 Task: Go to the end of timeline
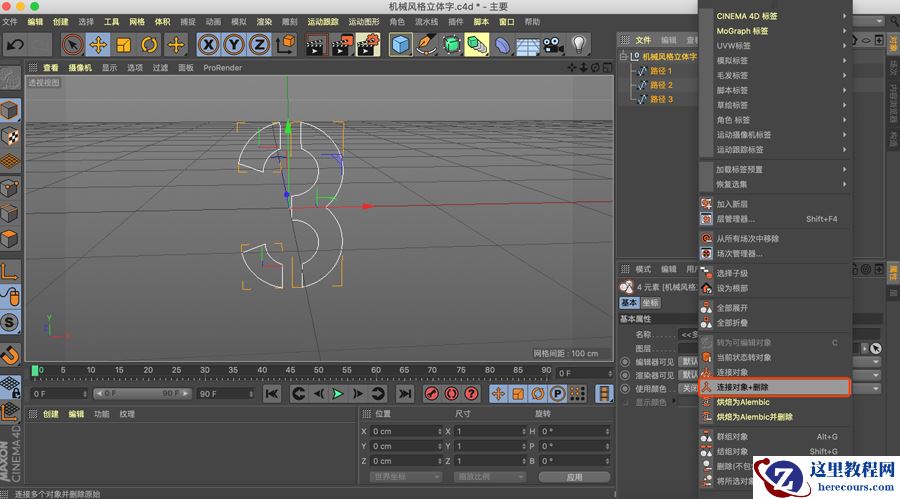click(405, 393)
